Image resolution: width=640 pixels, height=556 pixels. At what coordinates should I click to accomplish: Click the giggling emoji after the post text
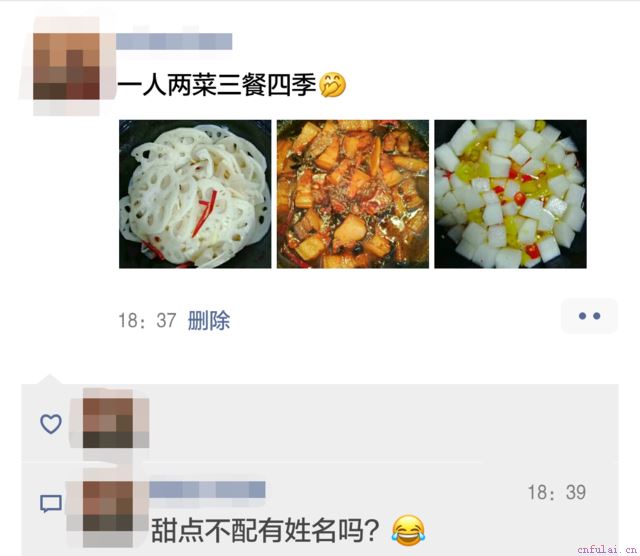(332, 85)
